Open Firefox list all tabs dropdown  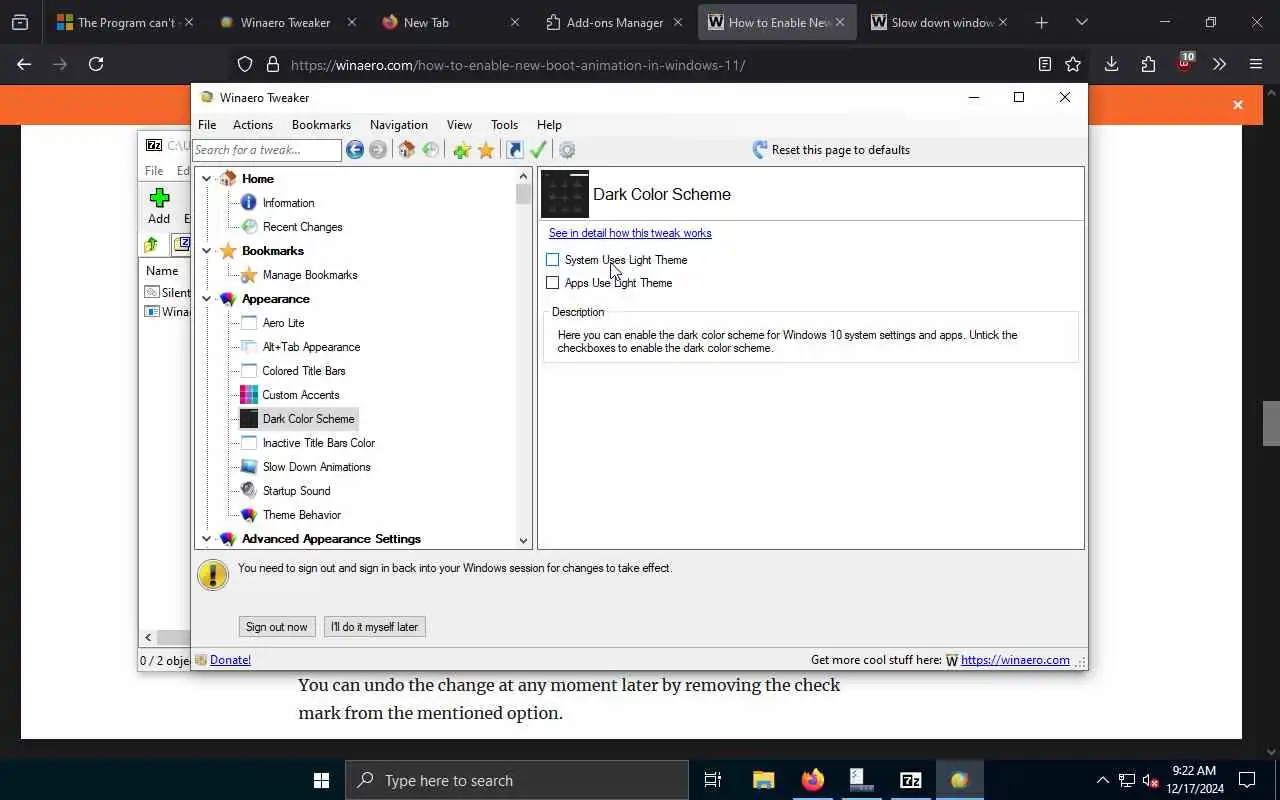click(x=1081, y=22)
